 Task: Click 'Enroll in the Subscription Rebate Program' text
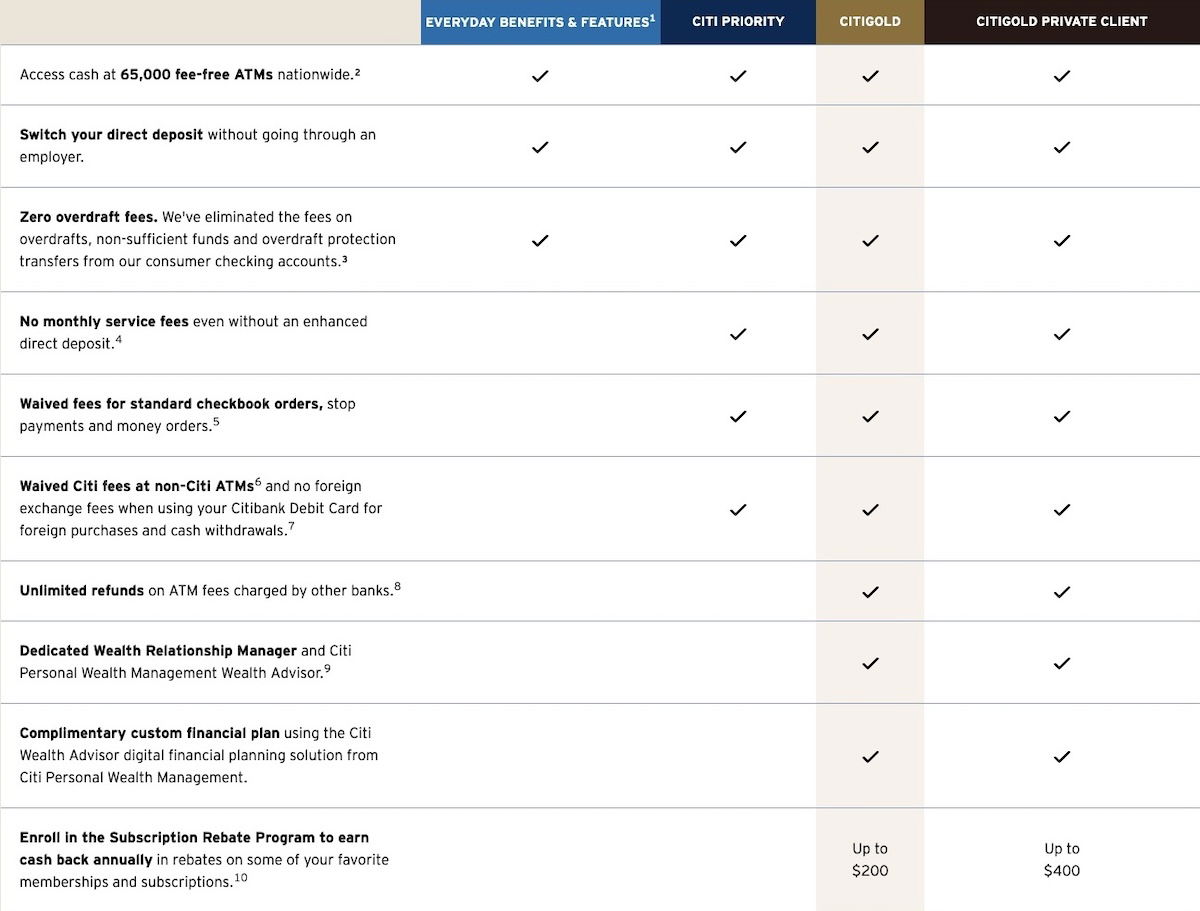(x=167, y=838)
